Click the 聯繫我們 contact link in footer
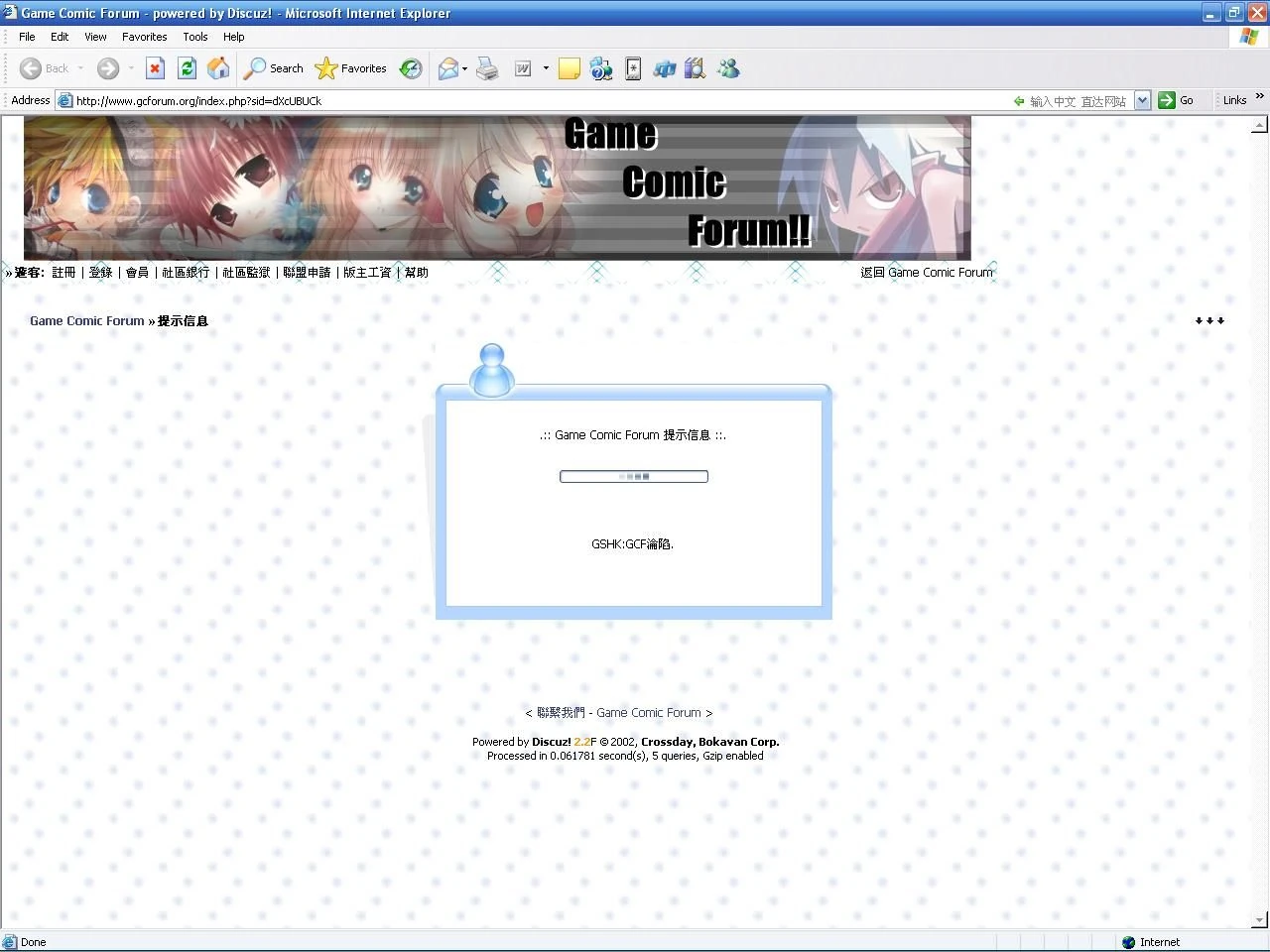The width and height of the screenshot is (1270, 952). point(561,712)
